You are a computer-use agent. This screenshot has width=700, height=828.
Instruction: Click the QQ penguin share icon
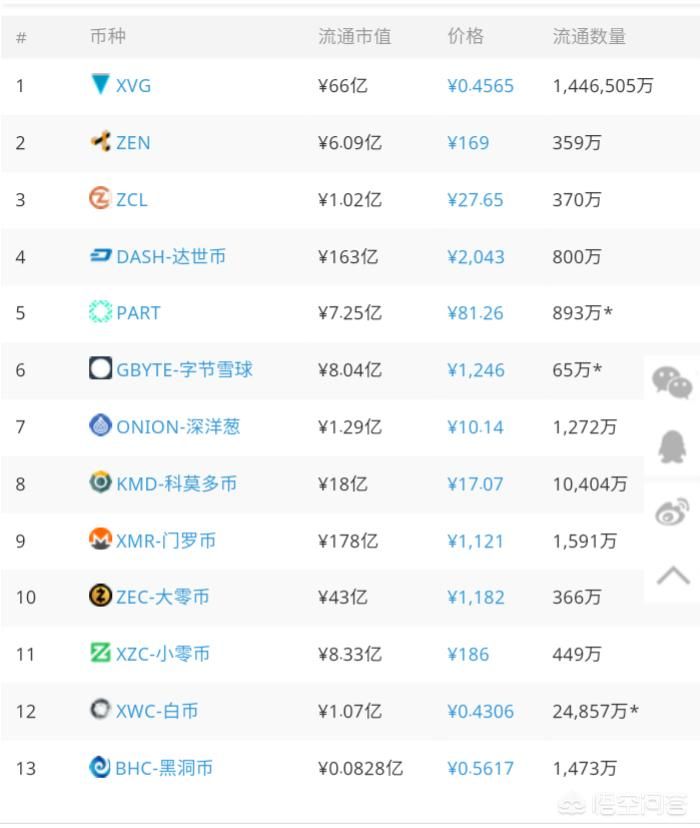tap(672, 446)
